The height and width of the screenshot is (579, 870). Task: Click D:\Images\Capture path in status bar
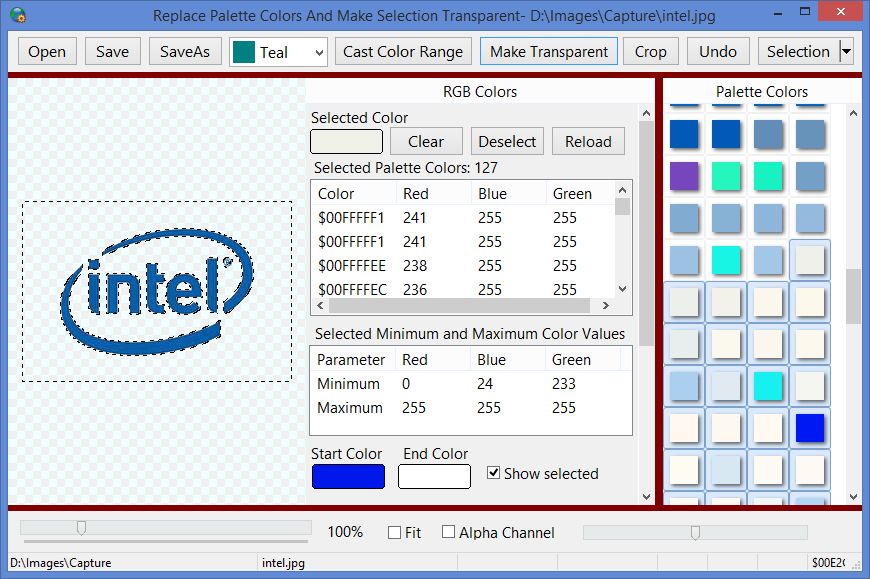point(60,563)
